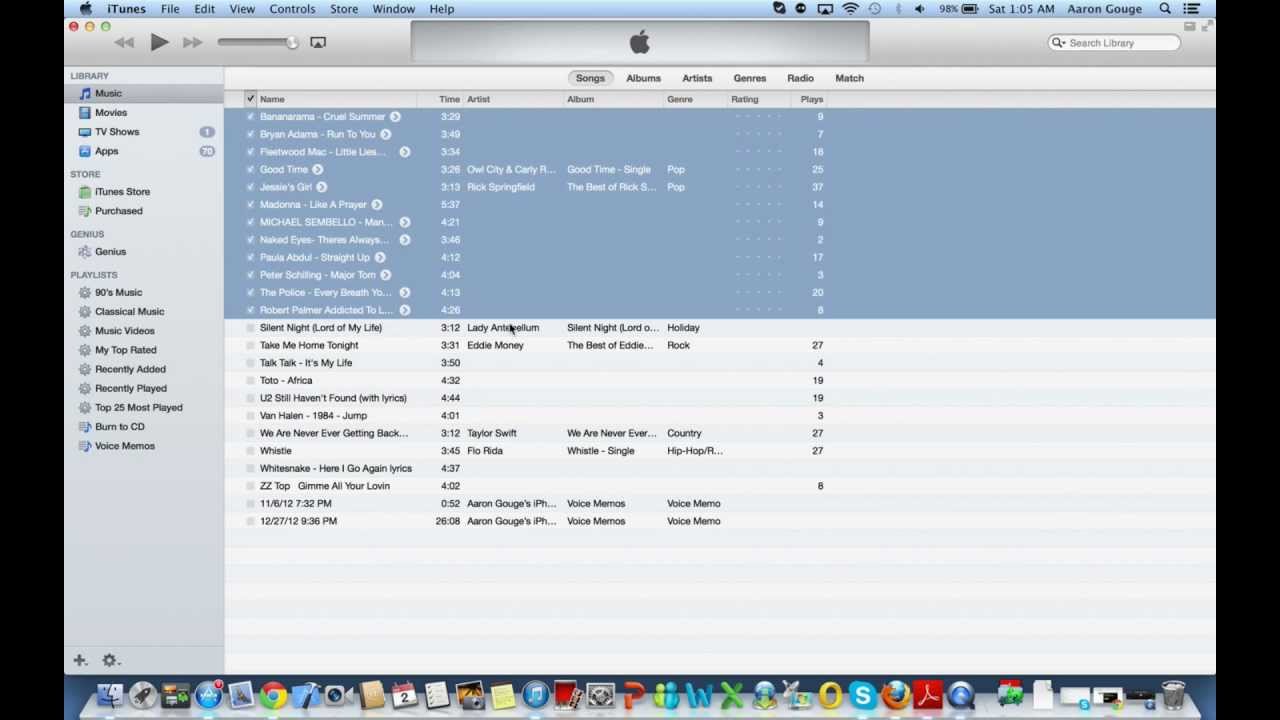Select Movies in the Library sidebar
This screenshot has width=1280, height=720.
point(144,112)
